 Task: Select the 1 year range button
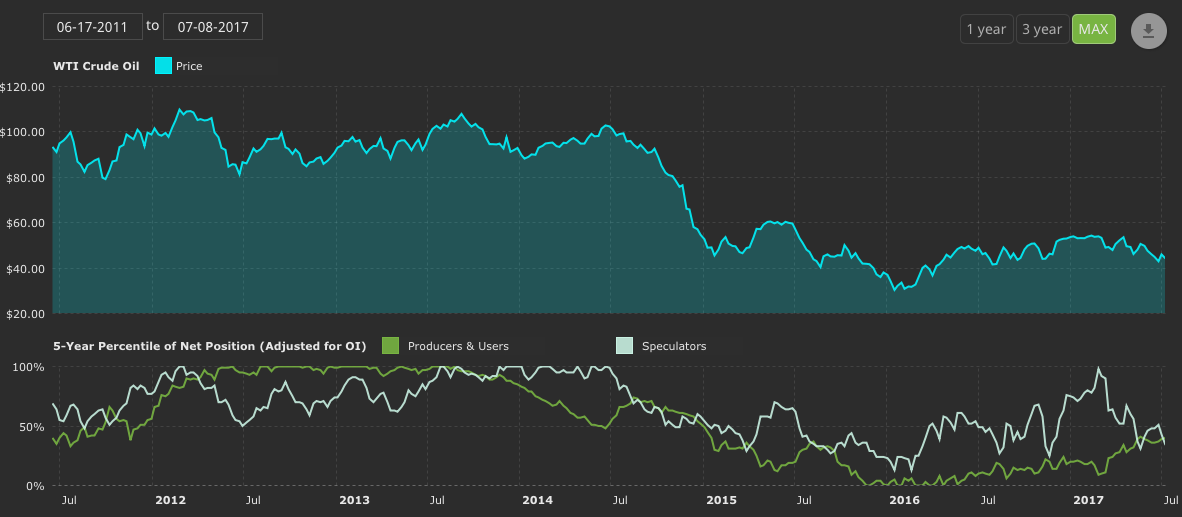click(986, 29)
